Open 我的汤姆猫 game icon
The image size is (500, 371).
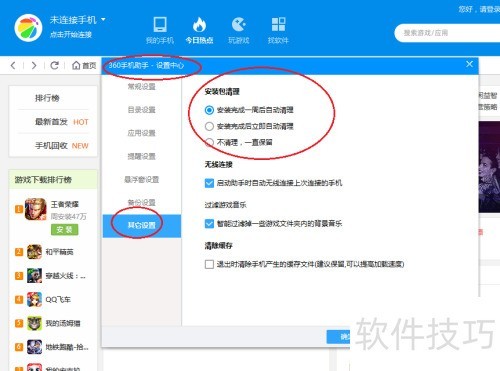[34, 323]
